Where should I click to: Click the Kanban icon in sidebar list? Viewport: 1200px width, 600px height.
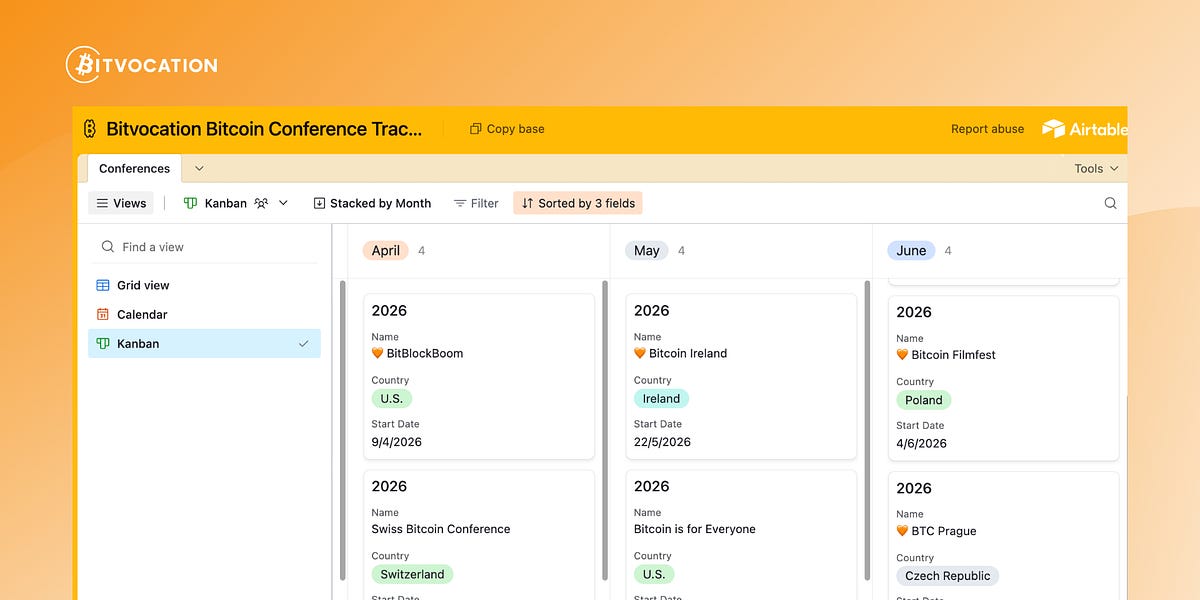pos(103,343)
